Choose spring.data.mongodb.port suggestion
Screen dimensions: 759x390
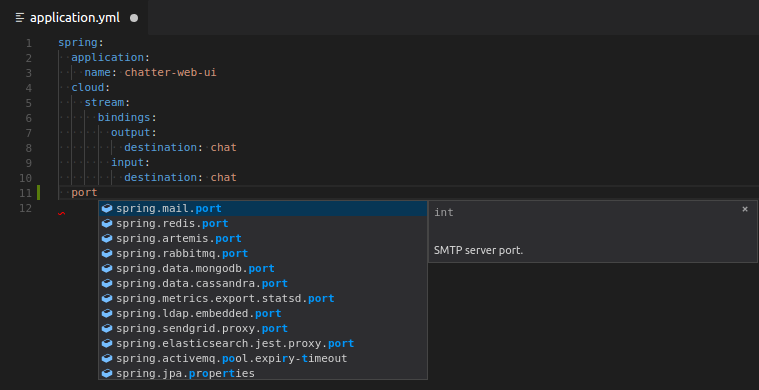point(263,269)
